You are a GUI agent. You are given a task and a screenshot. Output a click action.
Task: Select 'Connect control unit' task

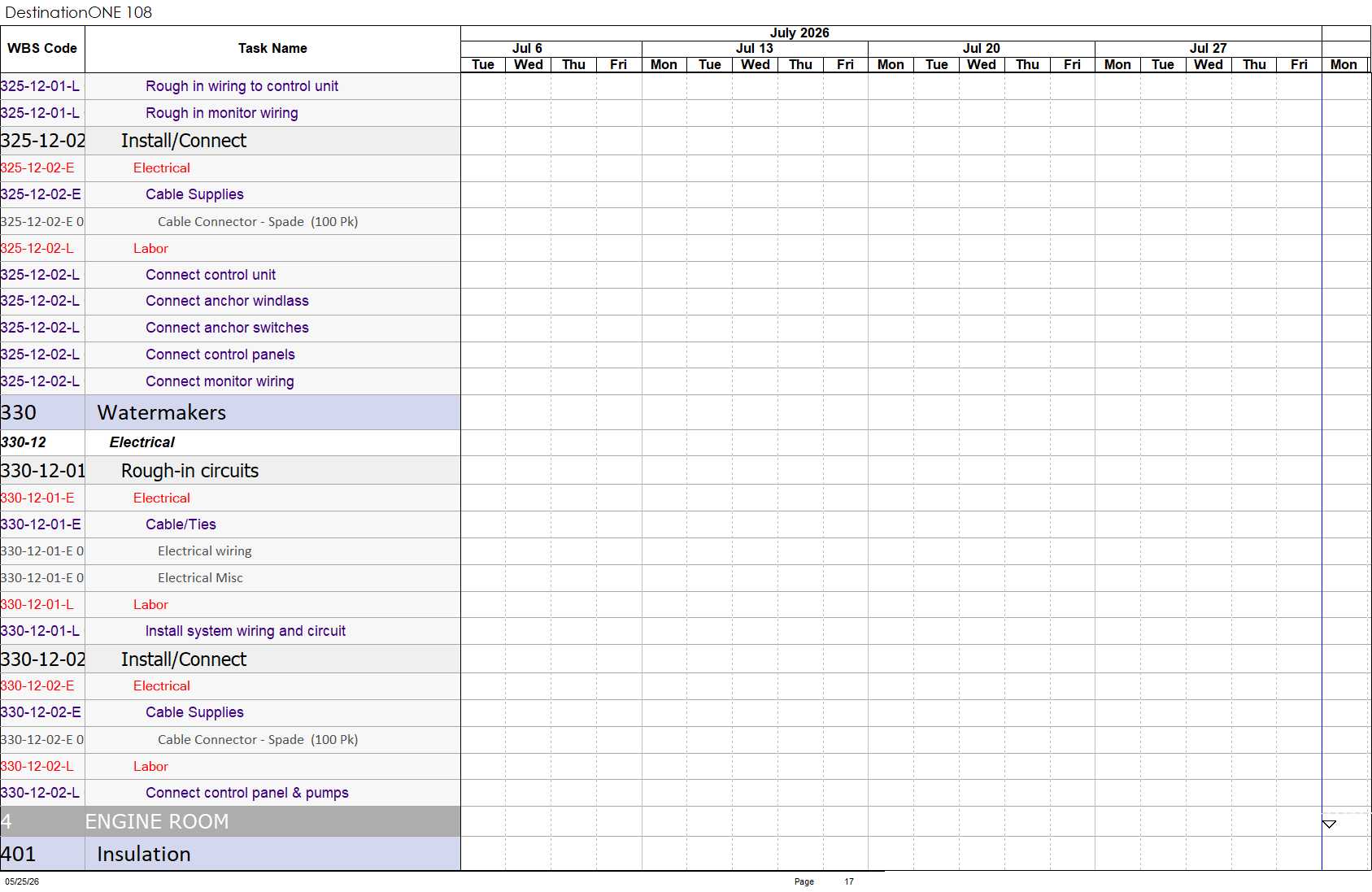tap(230, 275)
